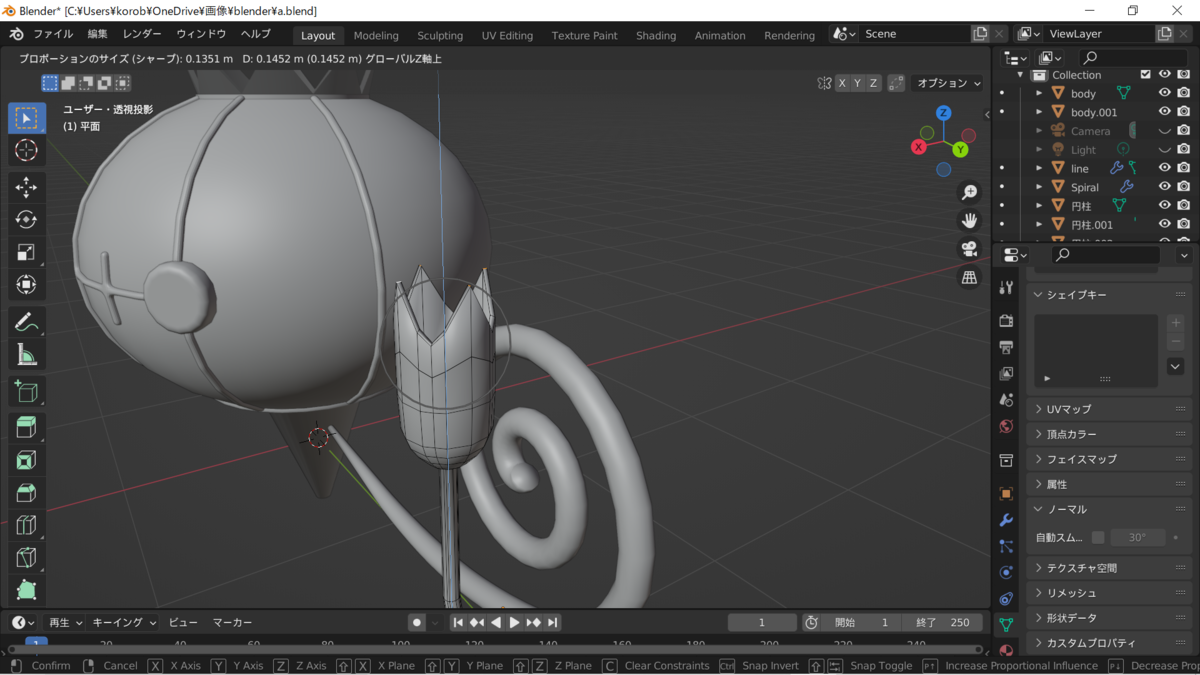Open the キーイング timeline dropdown
1200x675 pixels.
click(124, 622)
